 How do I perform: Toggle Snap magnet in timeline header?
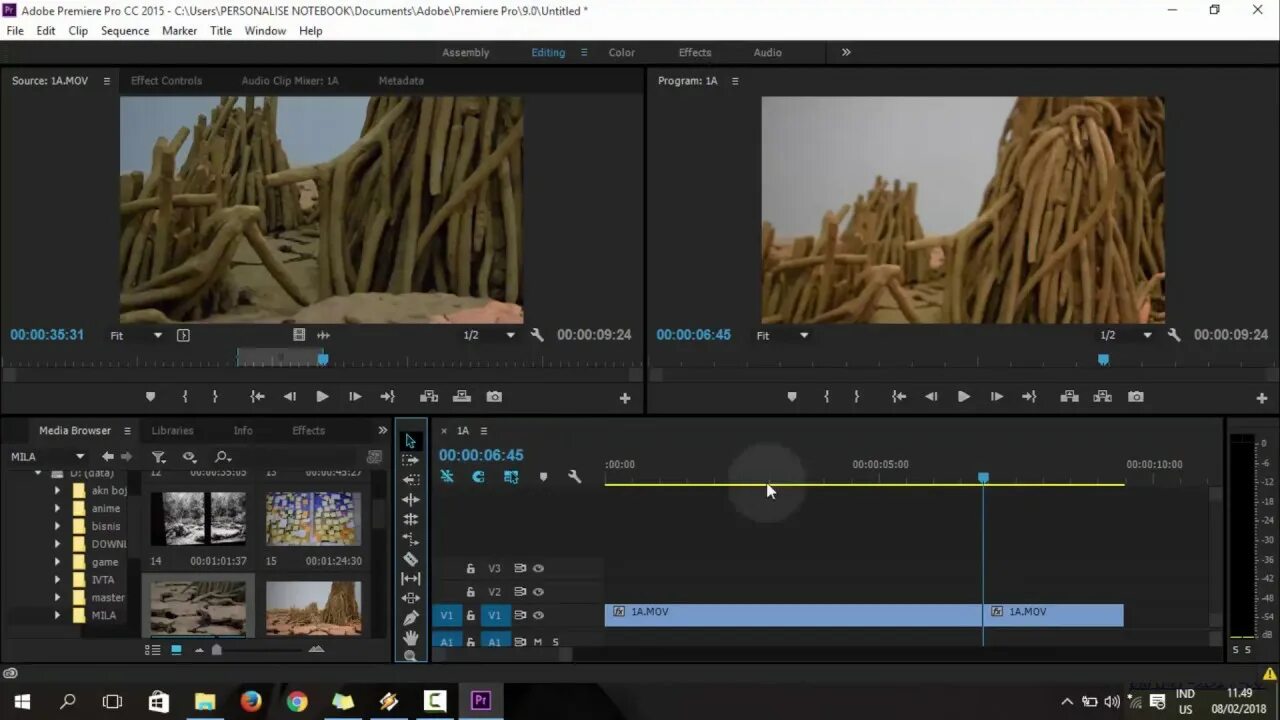pyautogui.click(x=478, y=477)
